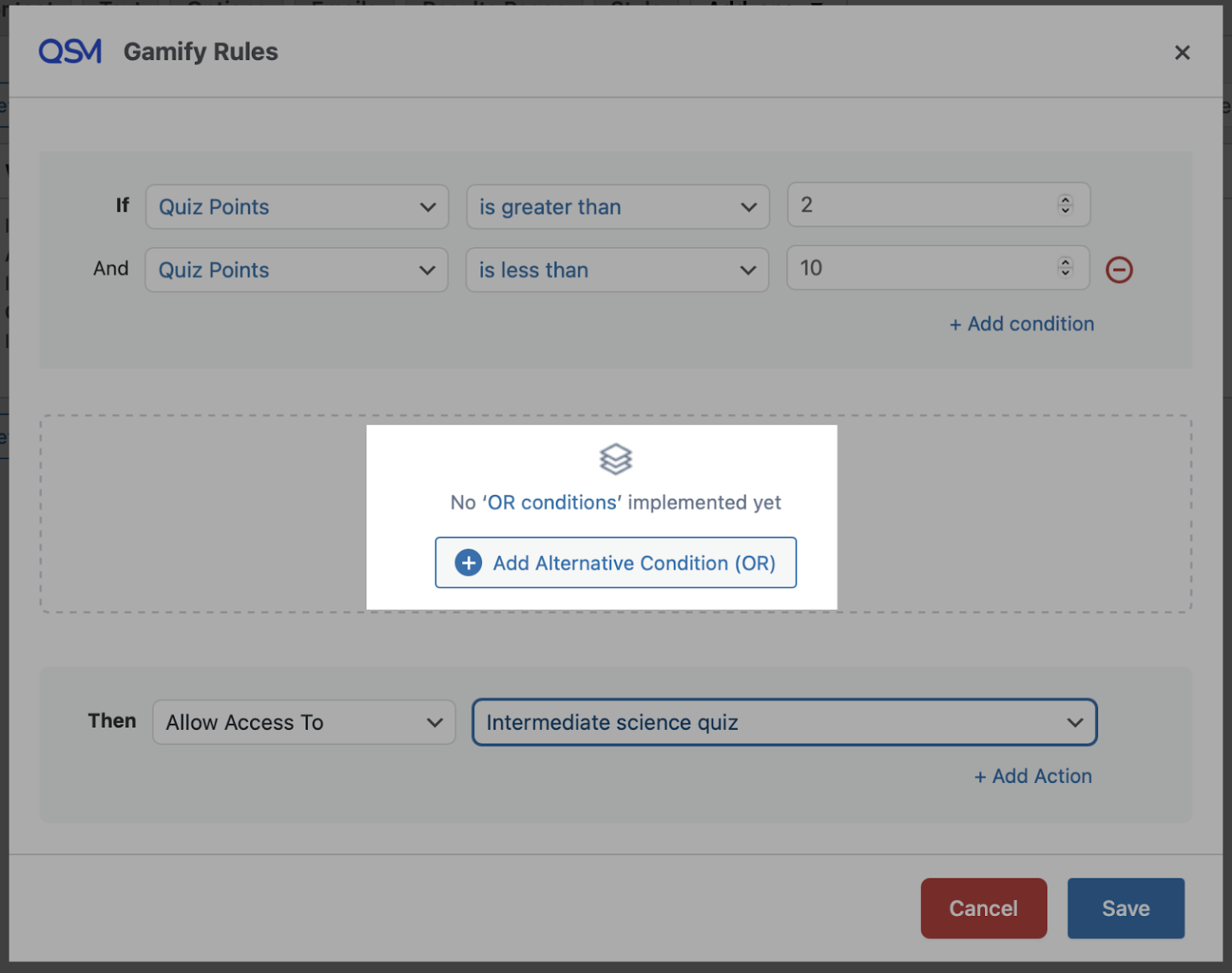Open the first Quiz Points dropdown in If row
The height and width of the screenshot is (973, 1232).
(297, 207)
